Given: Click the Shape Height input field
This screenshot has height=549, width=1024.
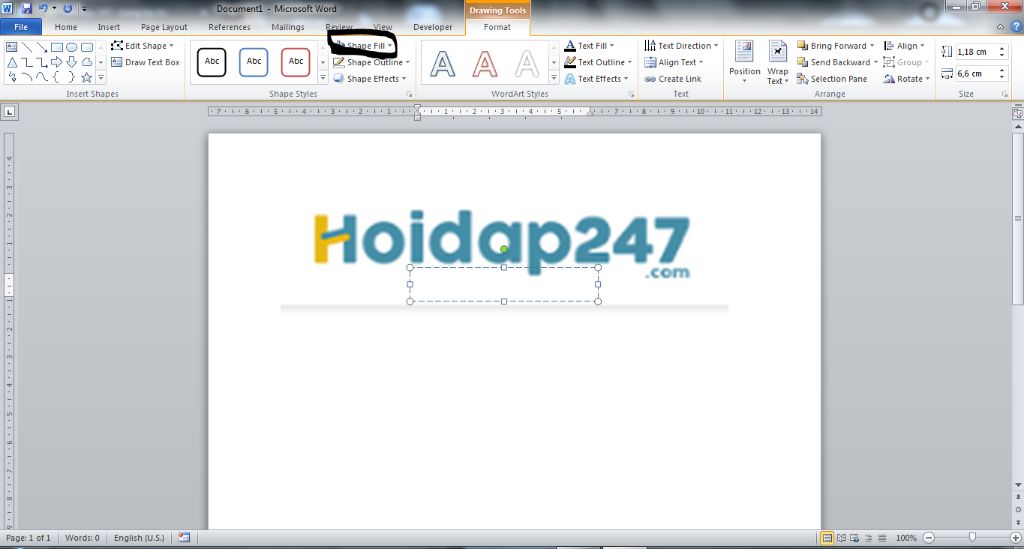Looking at the screenshot, I should pos(976,52).
